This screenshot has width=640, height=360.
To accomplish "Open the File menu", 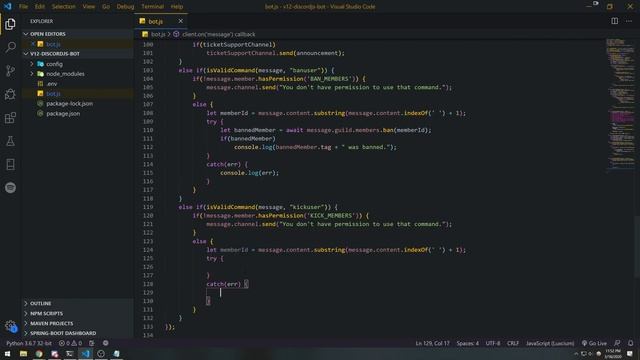I will tap(23, 7).
